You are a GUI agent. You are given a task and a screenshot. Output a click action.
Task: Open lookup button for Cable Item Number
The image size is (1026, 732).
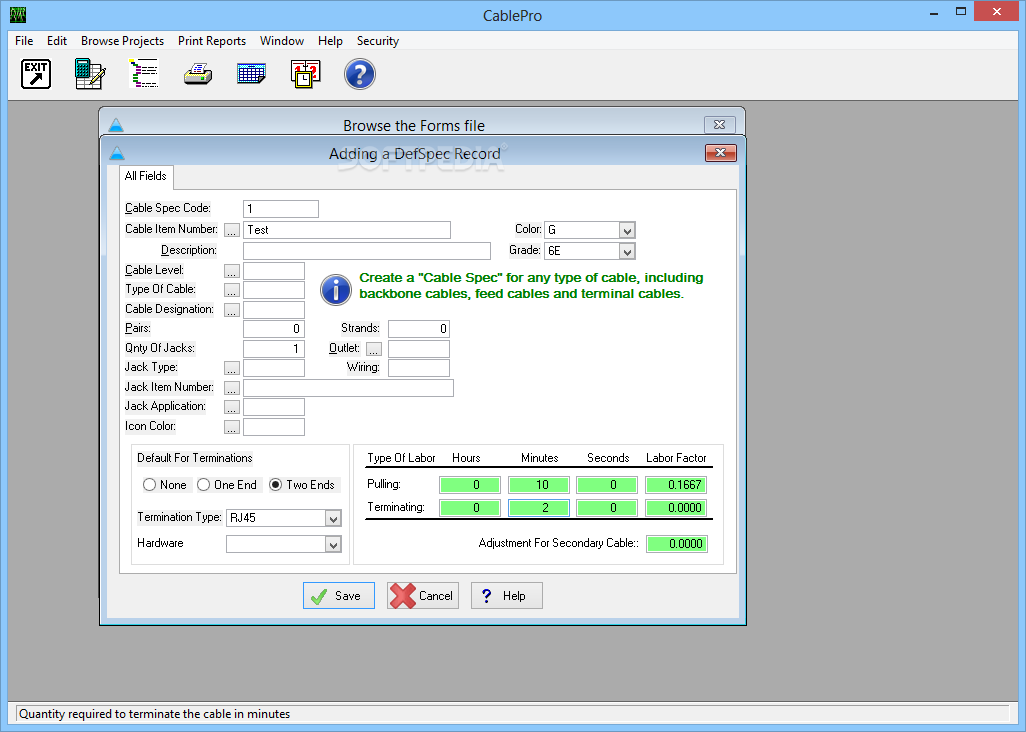pos(232,230)
